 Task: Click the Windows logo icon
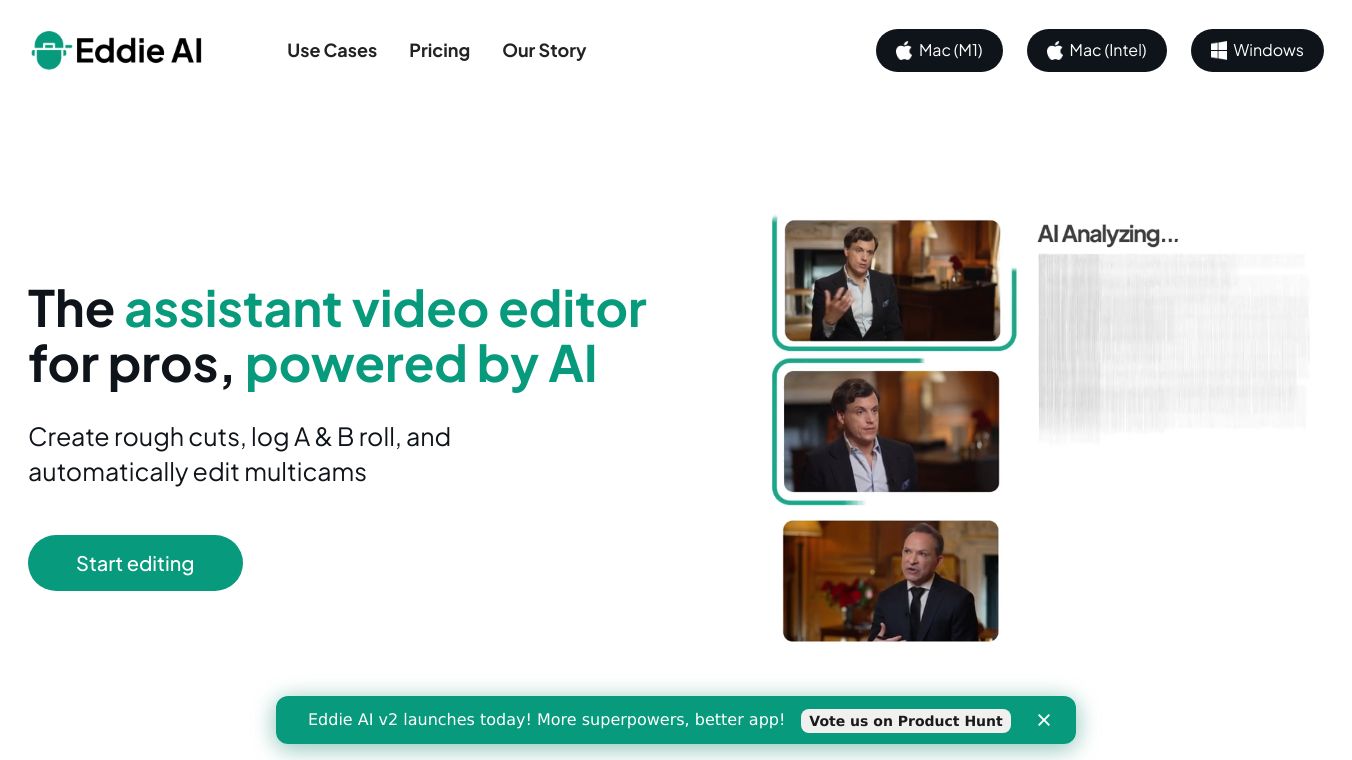1219,51
